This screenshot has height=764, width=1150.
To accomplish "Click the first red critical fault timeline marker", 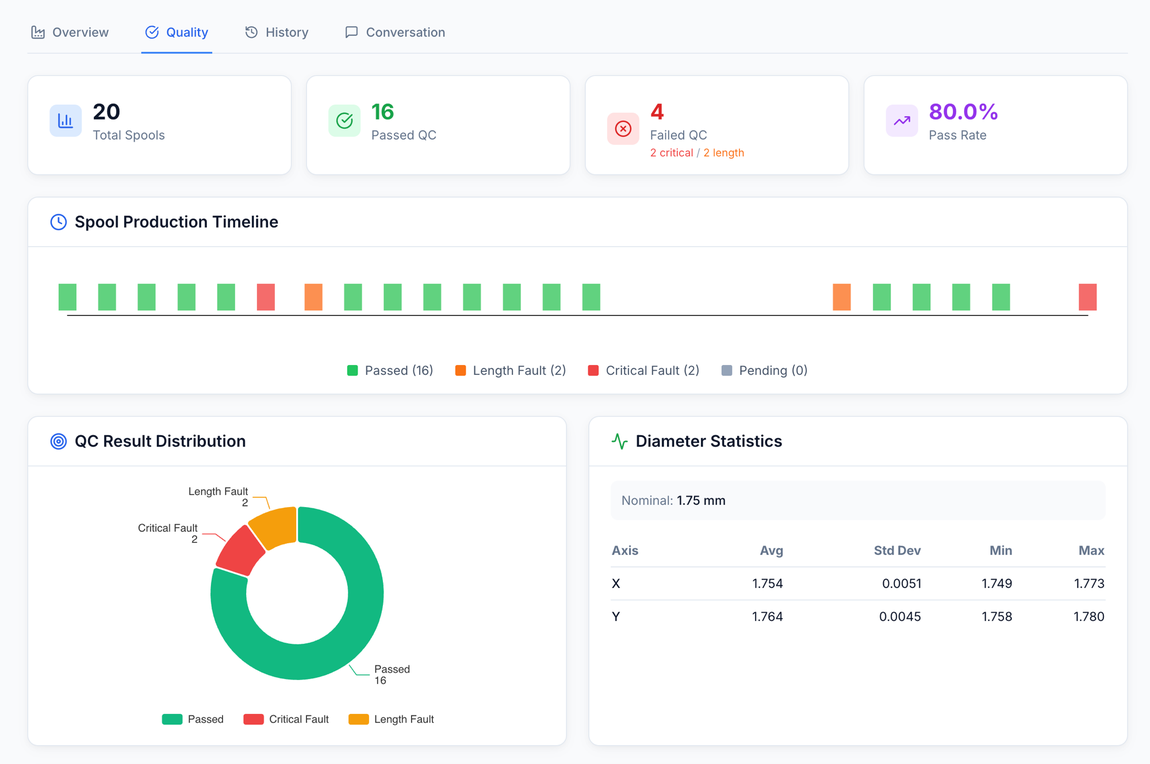I will [265, 297].
